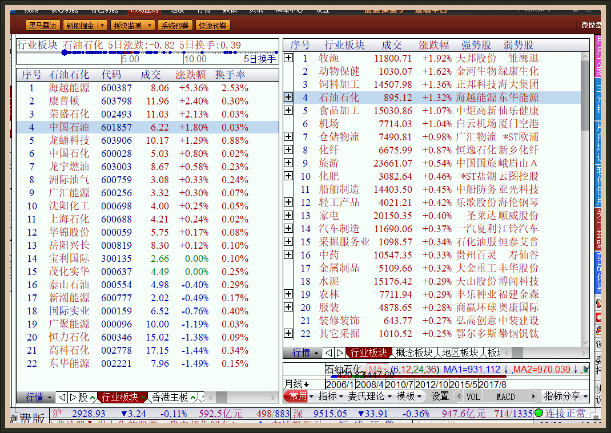Select stock row 东华能源 002221
Viewport: 611px width, 433px height.
coord(148,364)
